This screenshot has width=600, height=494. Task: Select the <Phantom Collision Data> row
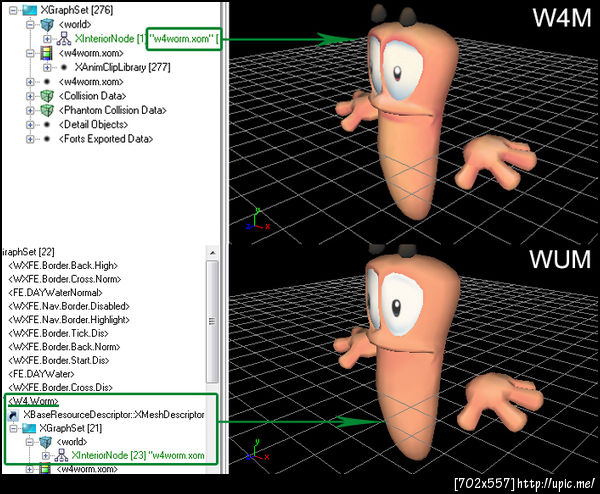click(112, 111)
